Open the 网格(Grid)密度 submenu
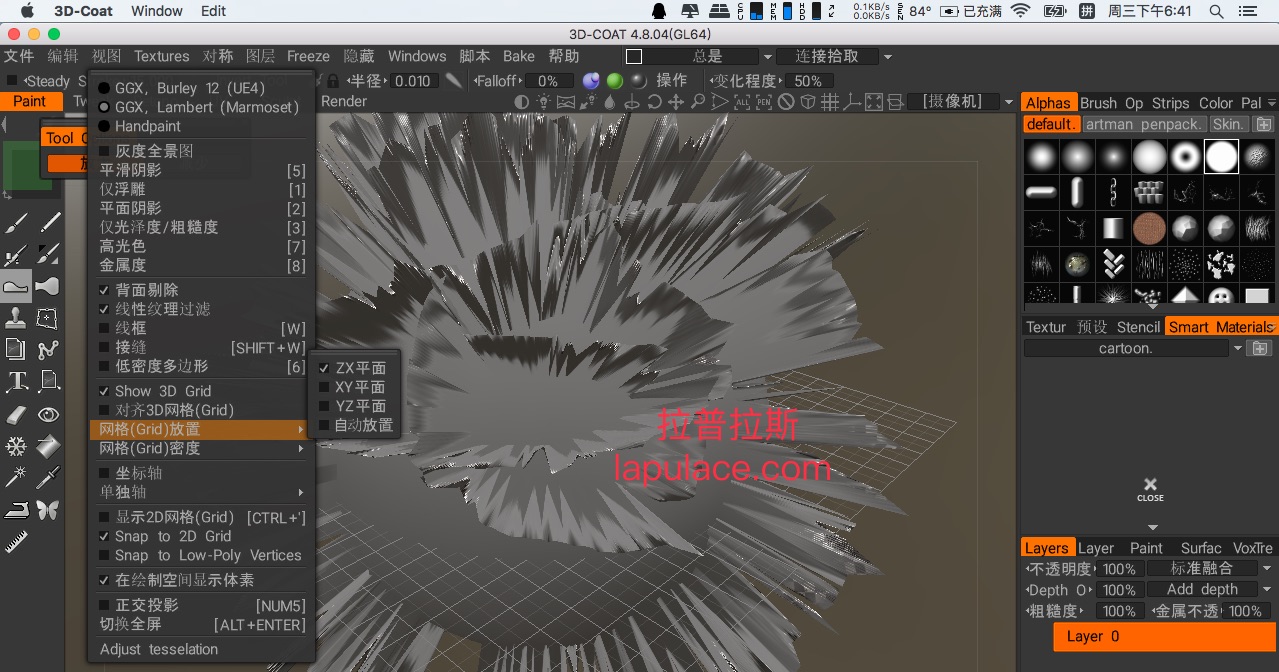 (202, 448)
